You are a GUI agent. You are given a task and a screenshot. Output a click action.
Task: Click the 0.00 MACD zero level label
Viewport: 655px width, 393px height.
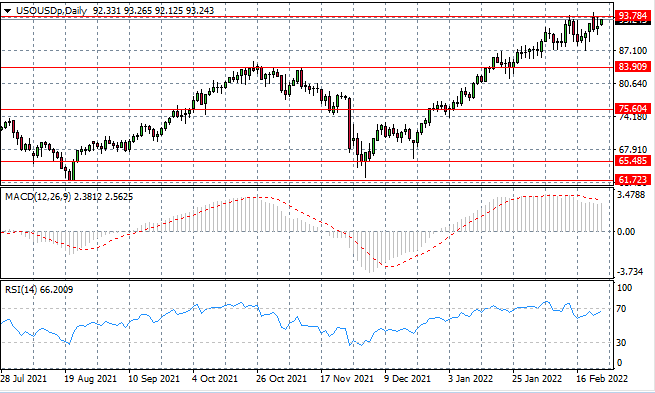[x=626, y=232]
